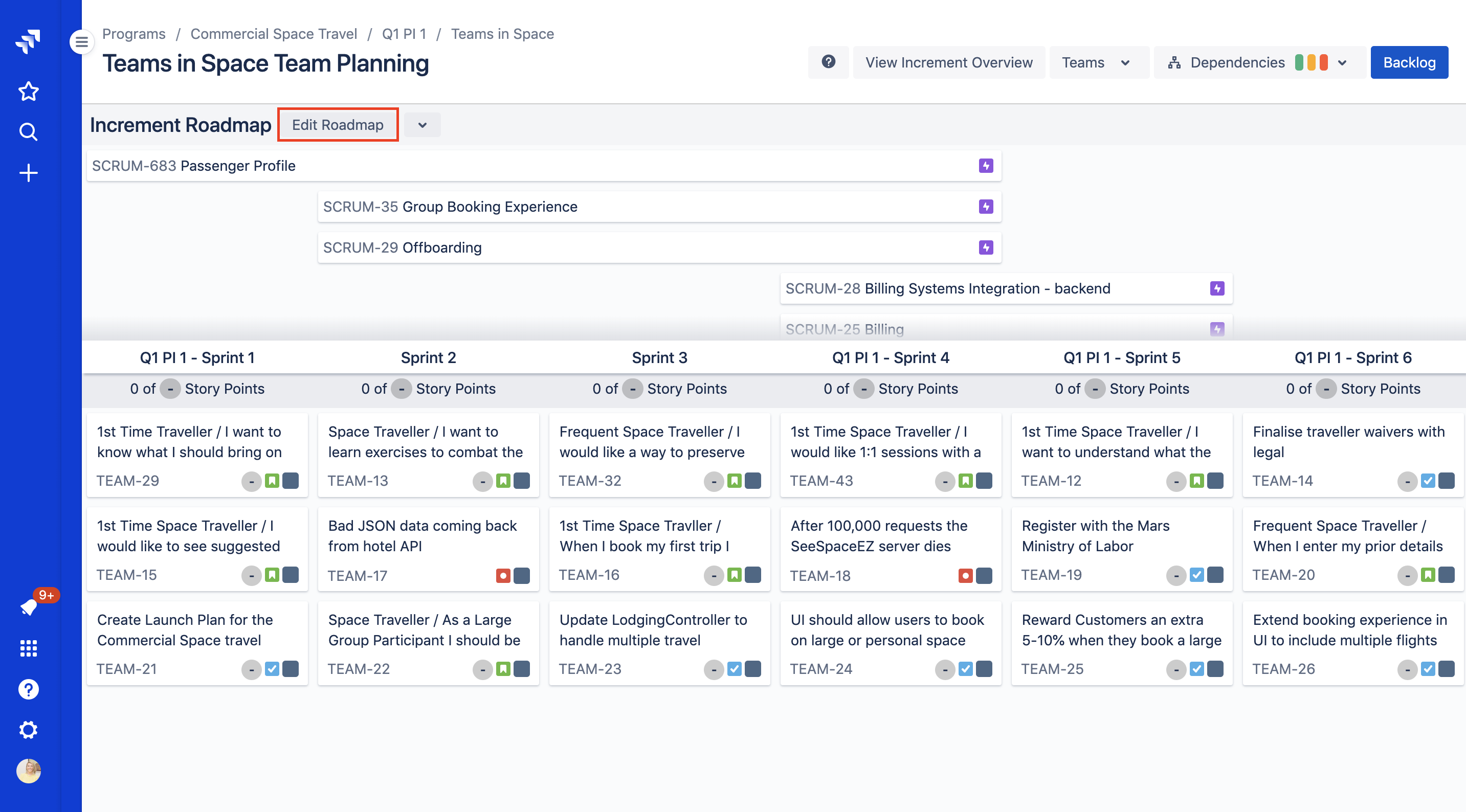The width and height of the screenshot is (1466, 812).
Task: Click the green dependency status swatch
Action: (x=1299, y=62)
